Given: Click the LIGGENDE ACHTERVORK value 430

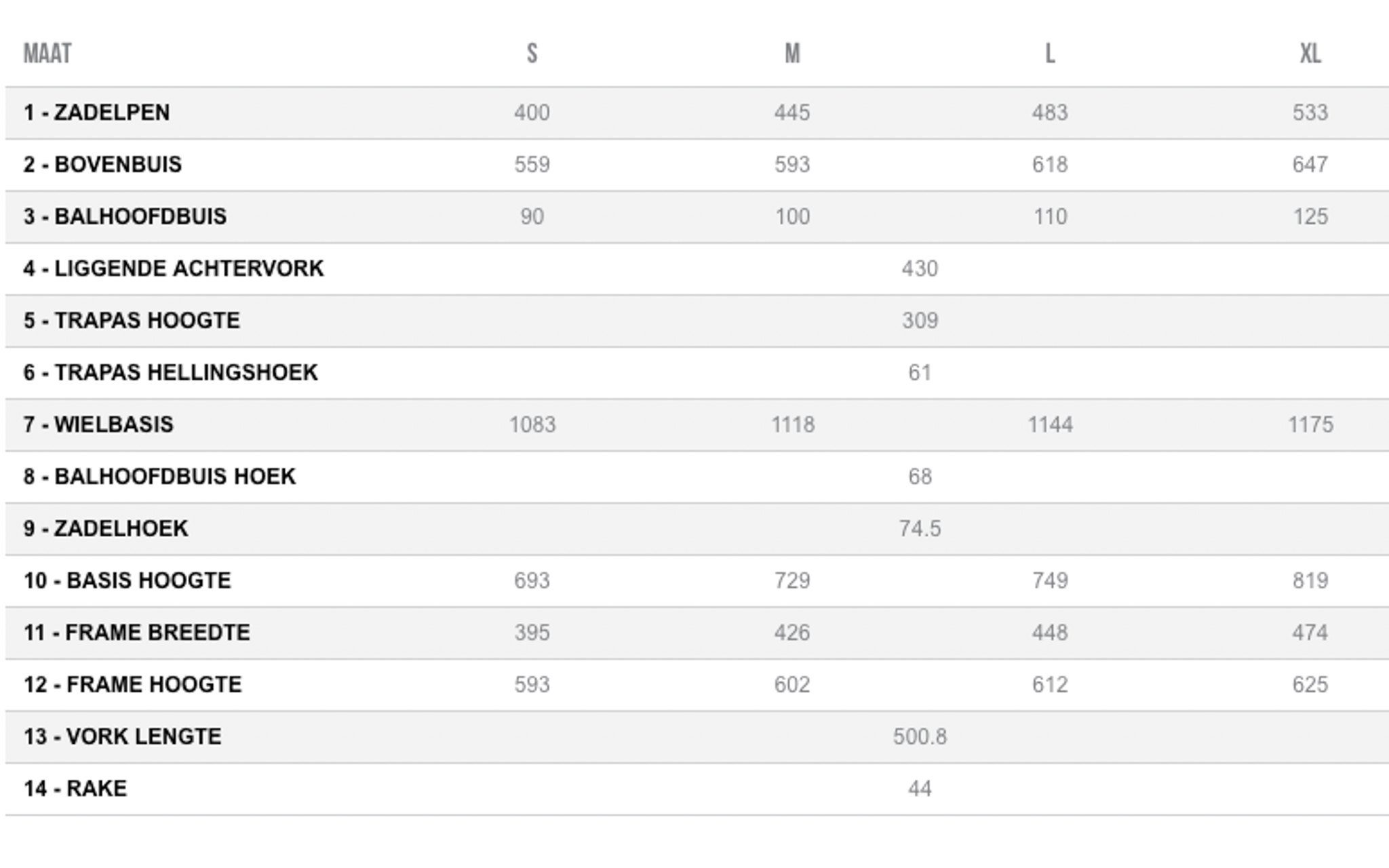Looking at the screenshot, I should point(920,269).
